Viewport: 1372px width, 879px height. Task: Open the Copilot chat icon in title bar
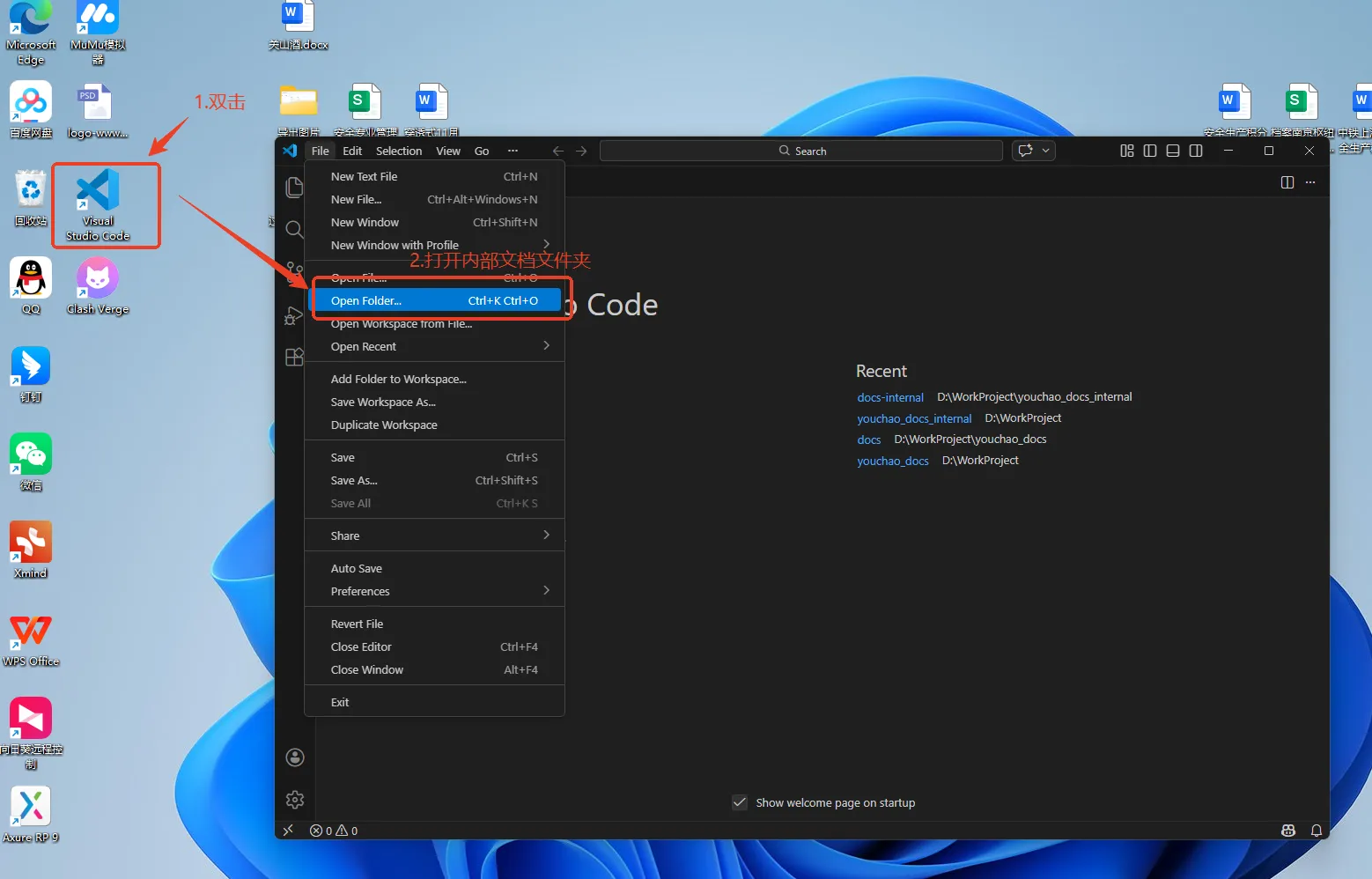(1025, 151)
